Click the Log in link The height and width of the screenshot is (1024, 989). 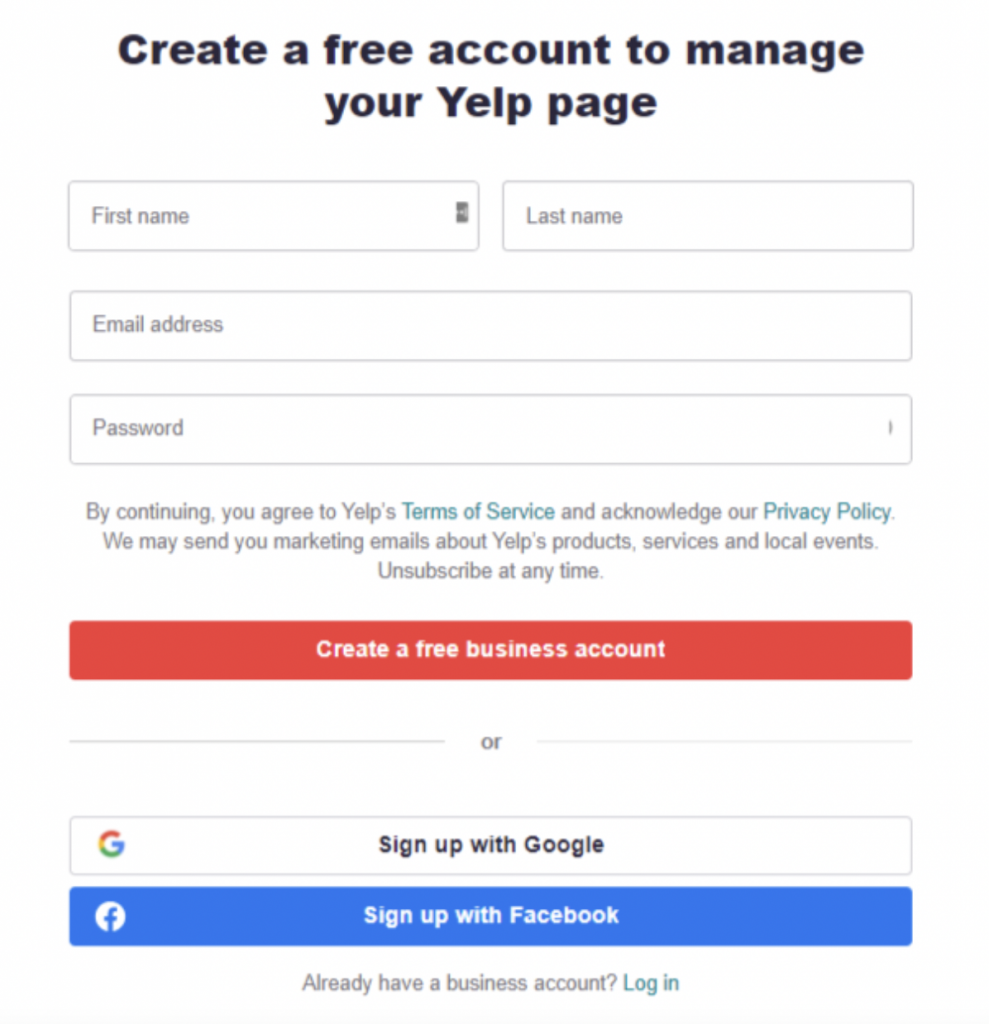pos(651,983)
